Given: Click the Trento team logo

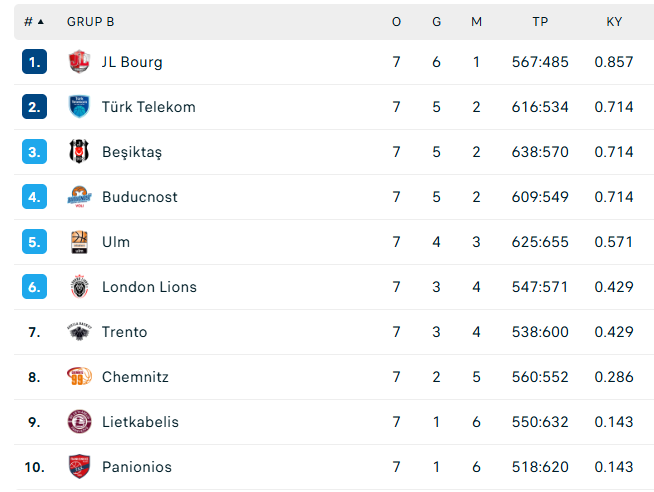Looking at the screenshot, I should click(x=79, y=332).
